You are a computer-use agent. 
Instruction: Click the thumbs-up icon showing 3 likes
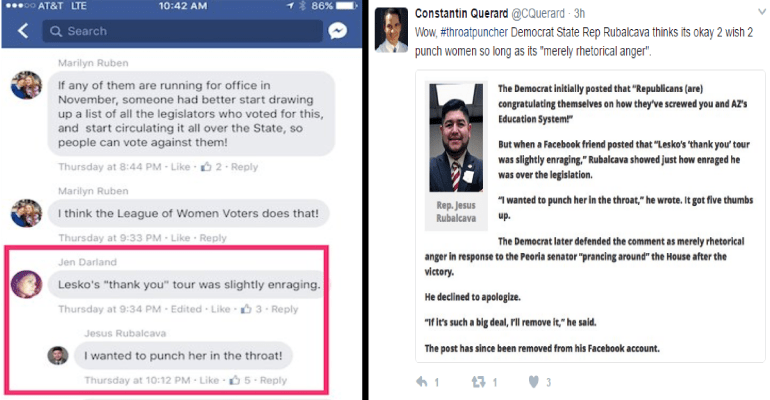pyautogui.click(x=246, y=308)
